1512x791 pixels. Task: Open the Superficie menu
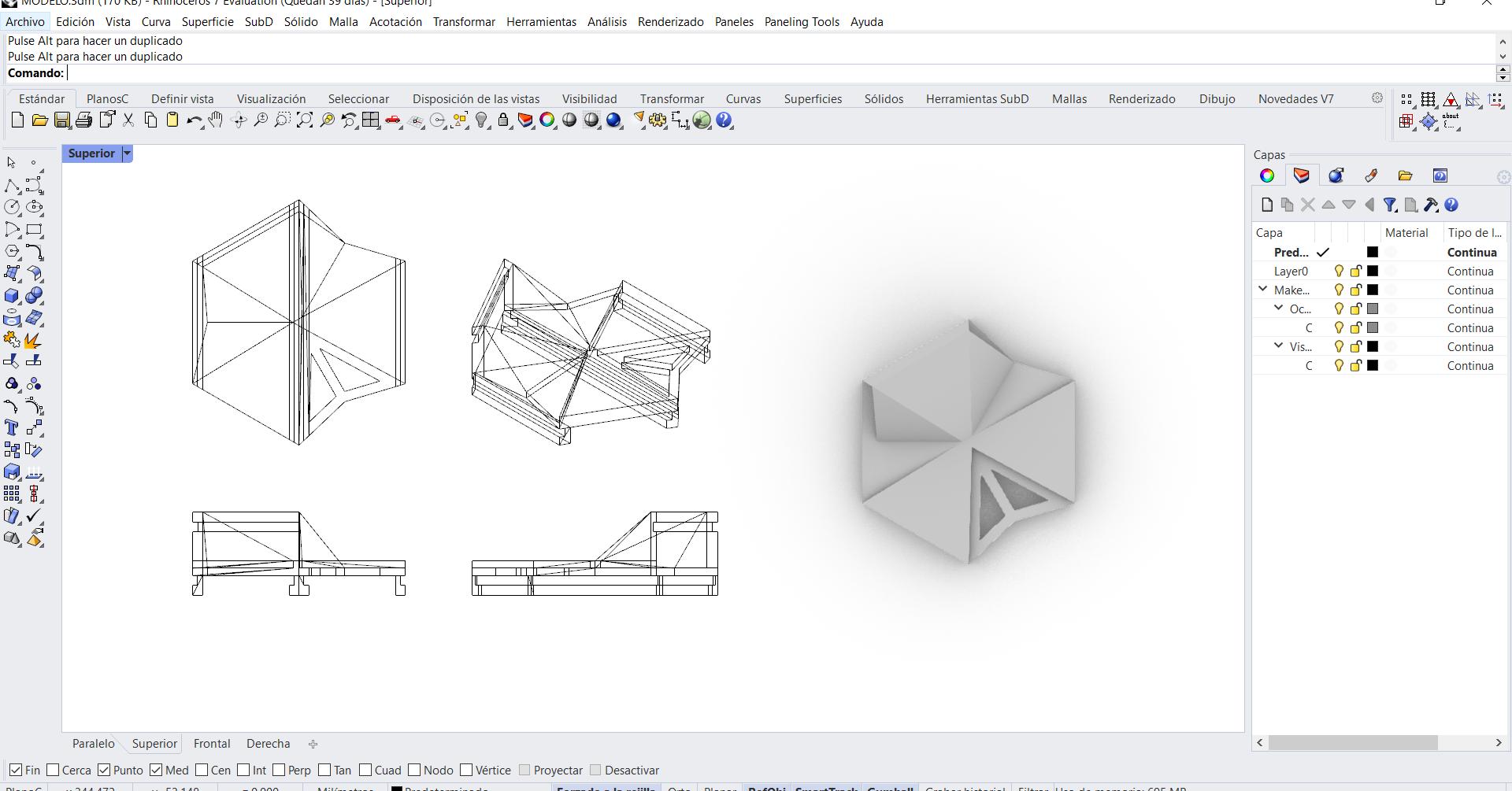(x=207, y=22)
